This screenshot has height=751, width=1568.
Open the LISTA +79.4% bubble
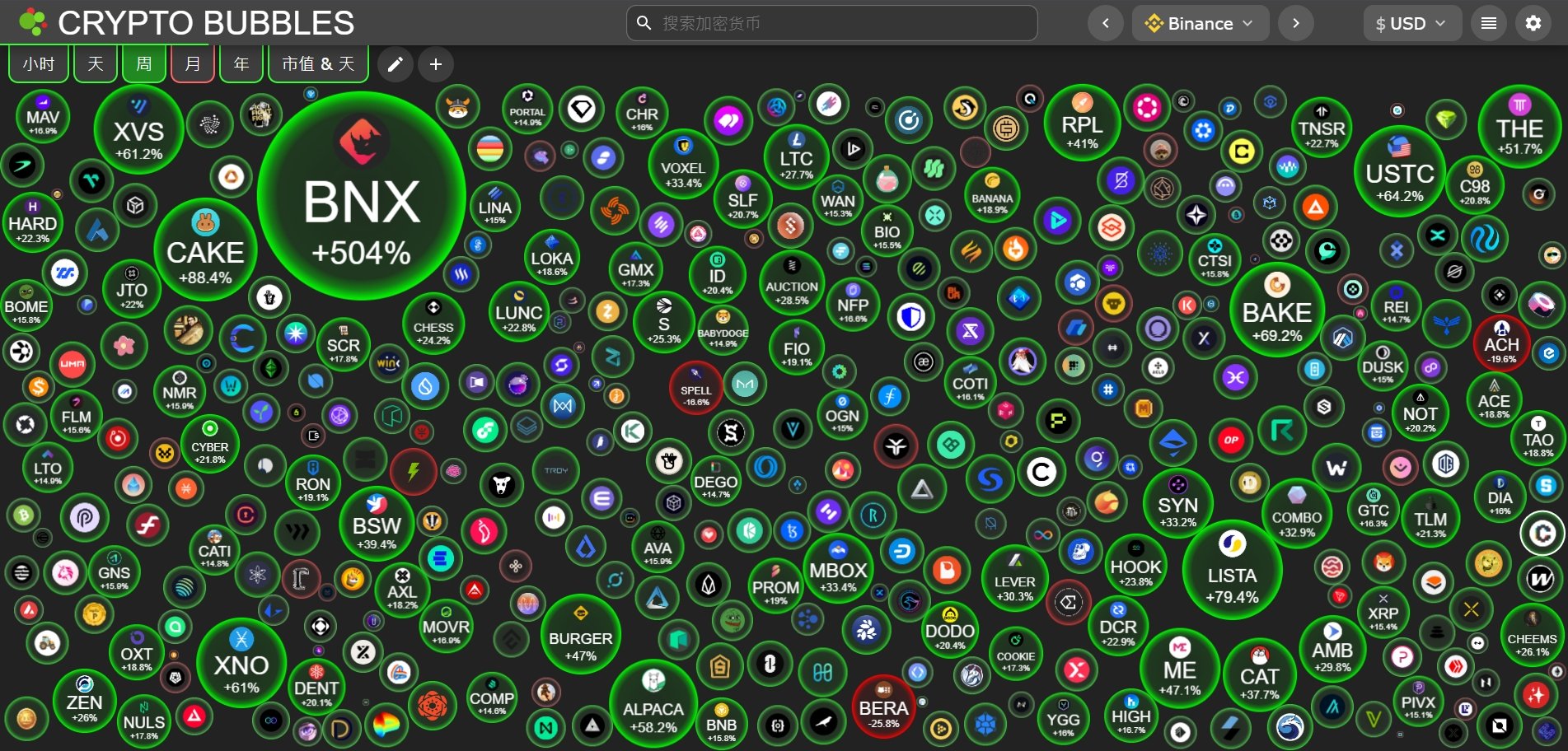(x=1233, y=571)
